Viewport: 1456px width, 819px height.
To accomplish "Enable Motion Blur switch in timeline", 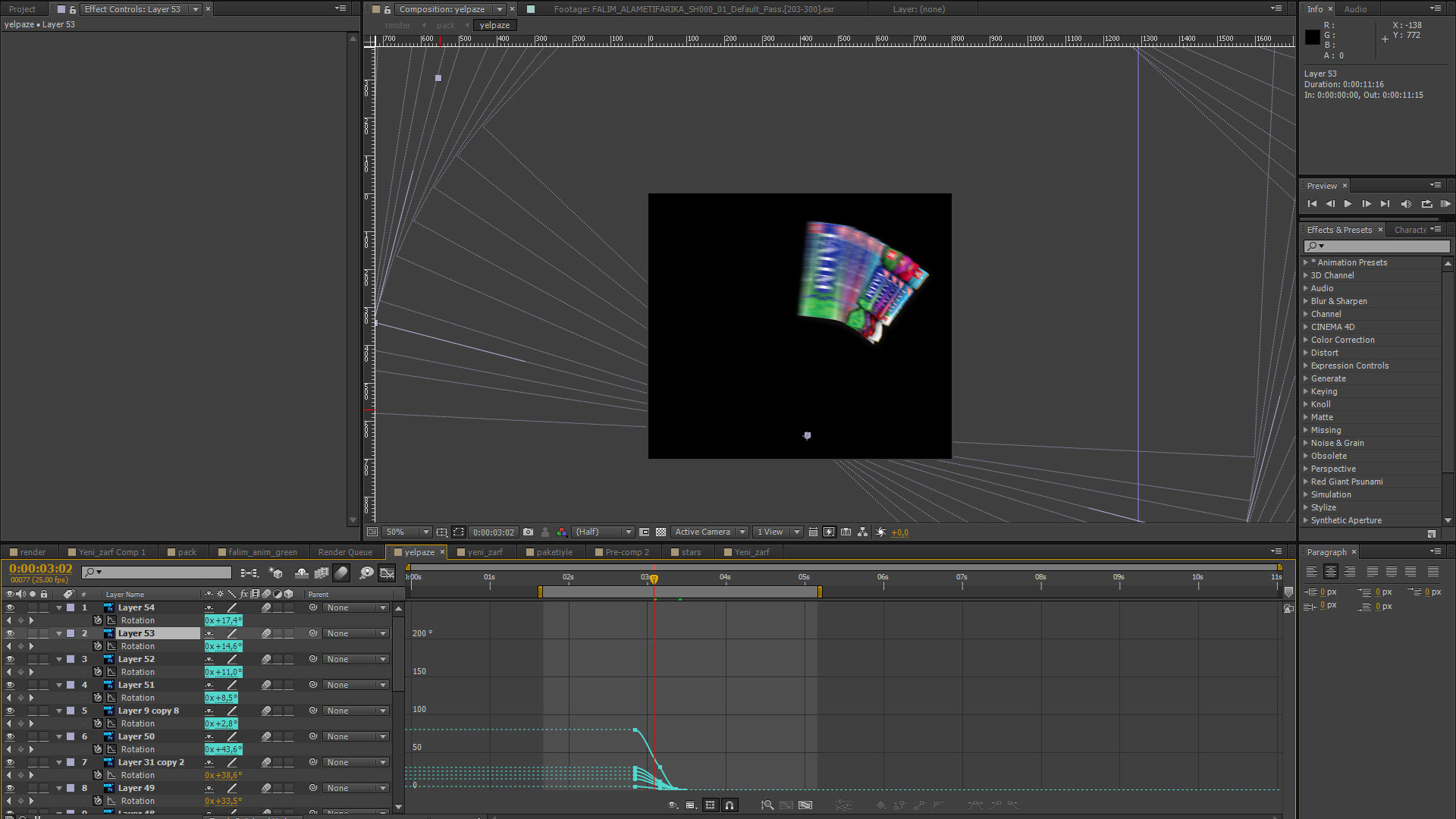I will (x=341, y=573).
